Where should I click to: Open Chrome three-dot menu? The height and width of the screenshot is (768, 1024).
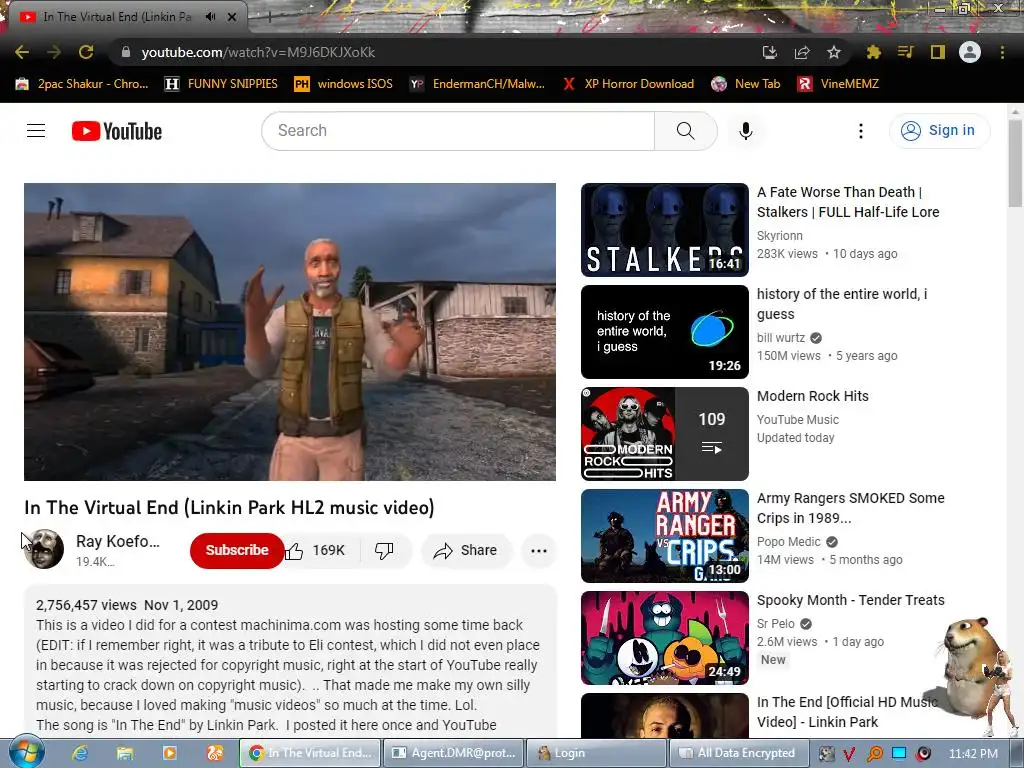coord(1002,52)
